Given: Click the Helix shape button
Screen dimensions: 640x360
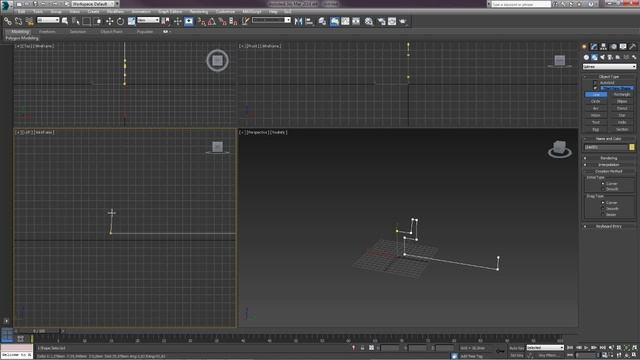Looking at the screenshot, I should tap(622, 122).
